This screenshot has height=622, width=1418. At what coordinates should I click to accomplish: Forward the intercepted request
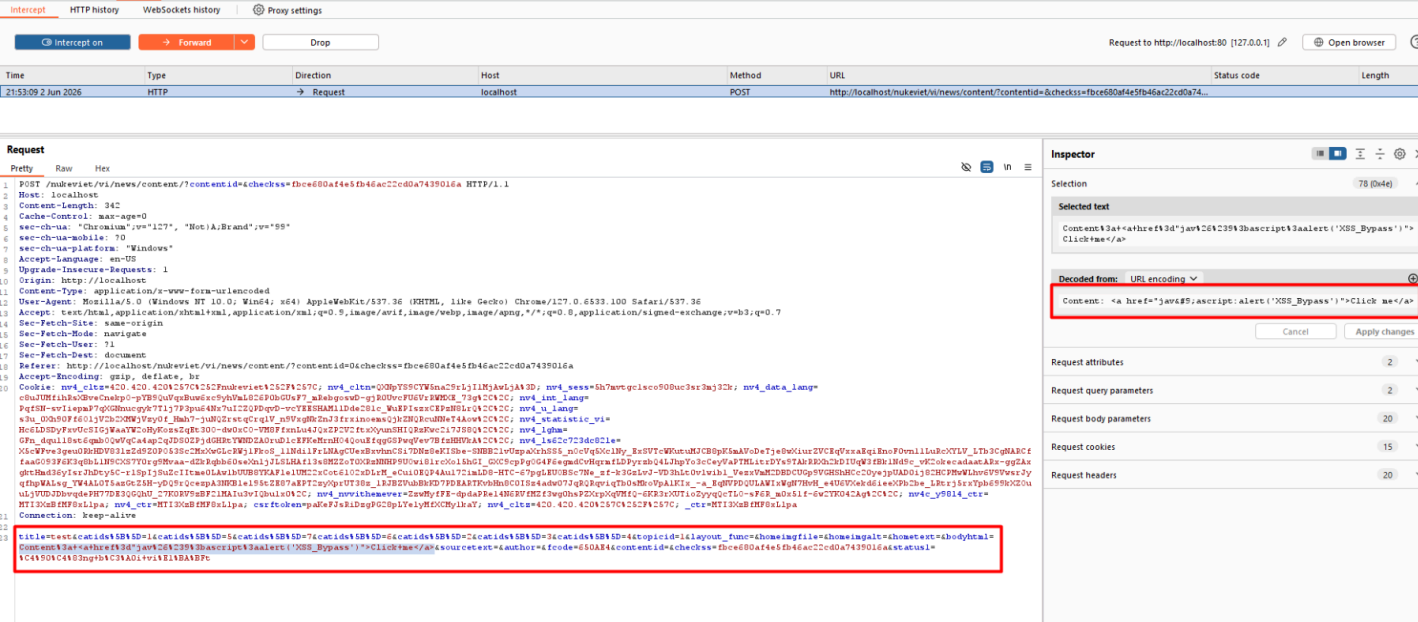[x=186, y=43]
